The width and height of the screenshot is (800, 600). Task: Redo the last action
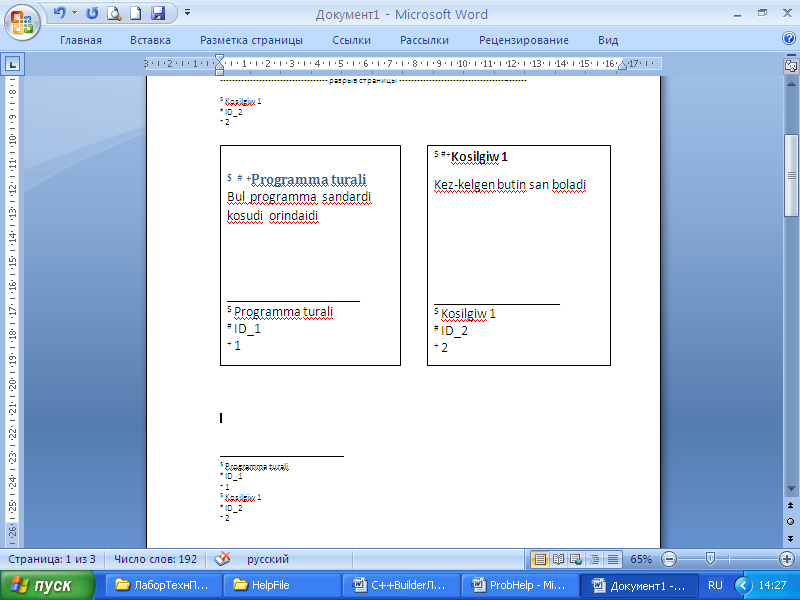coord(92,13)
